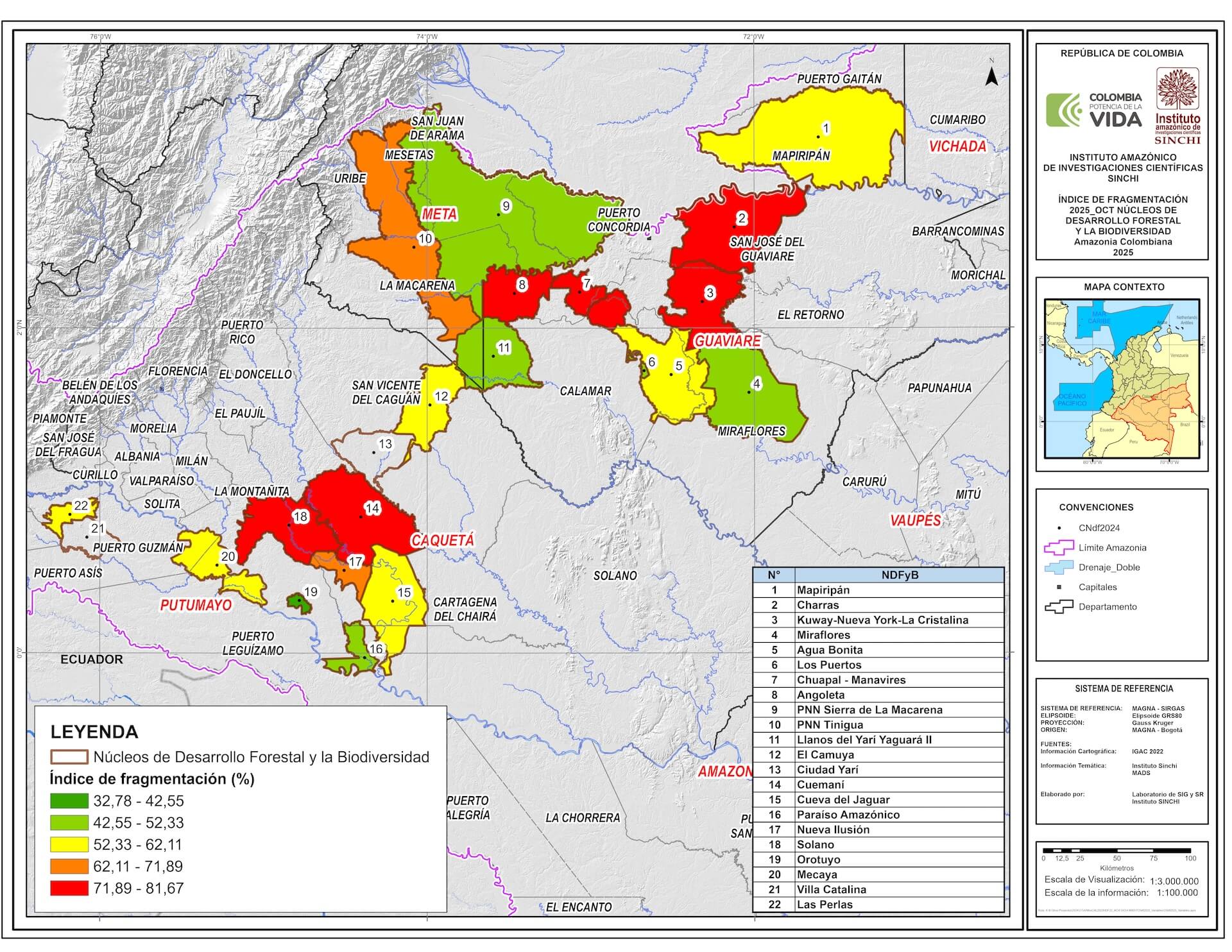1232x952 pixels.
Task: Click the Colombia Potencia de la Vida logo
Action: click(x=1093, y=110)
